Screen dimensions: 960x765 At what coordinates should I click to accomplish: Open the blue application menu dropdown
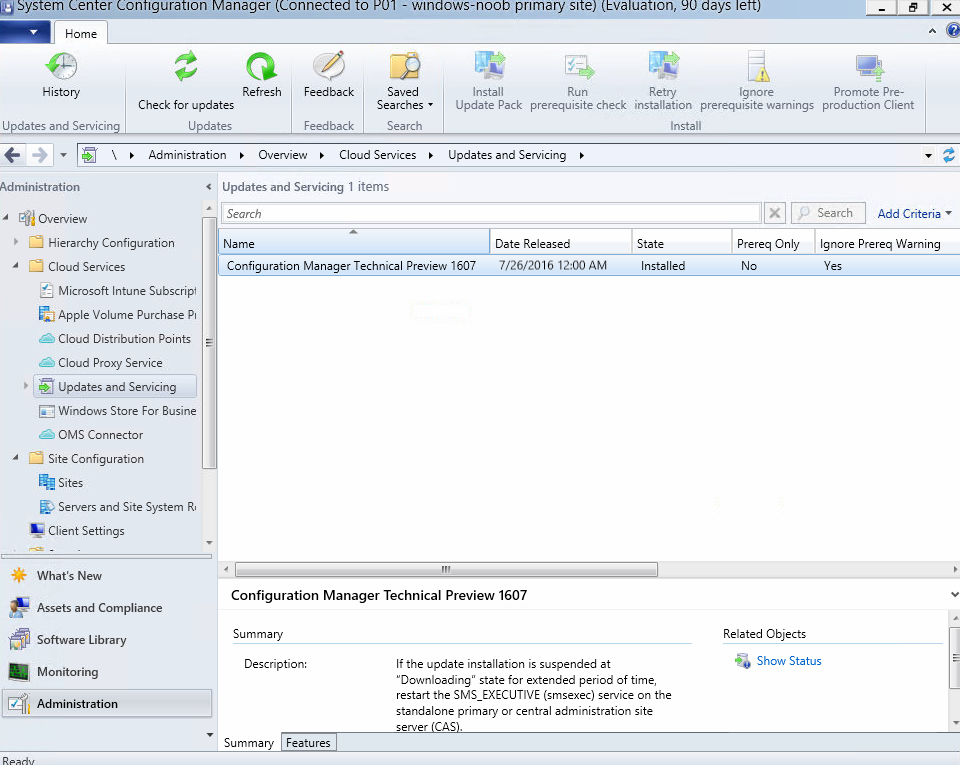[25, 32]
